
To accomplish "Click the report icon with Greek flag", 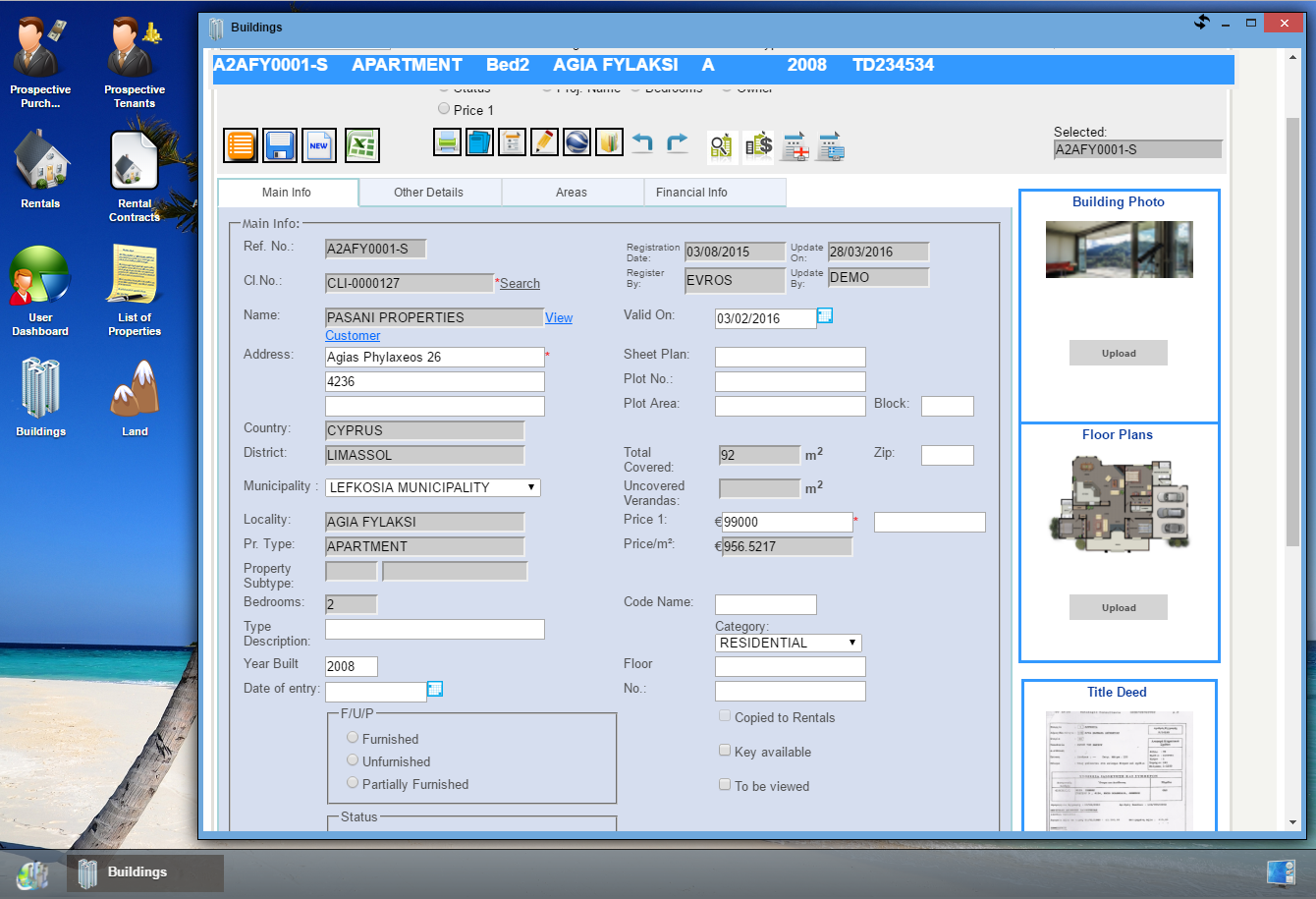I will click(x=830, y=146).
